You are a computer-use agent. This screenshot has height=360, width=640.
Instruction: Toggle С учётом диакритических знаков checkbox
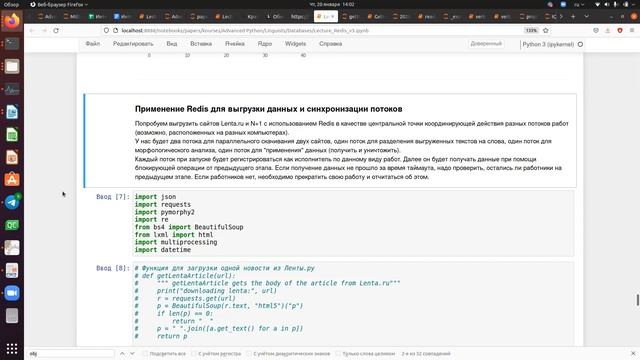[249, 353]
